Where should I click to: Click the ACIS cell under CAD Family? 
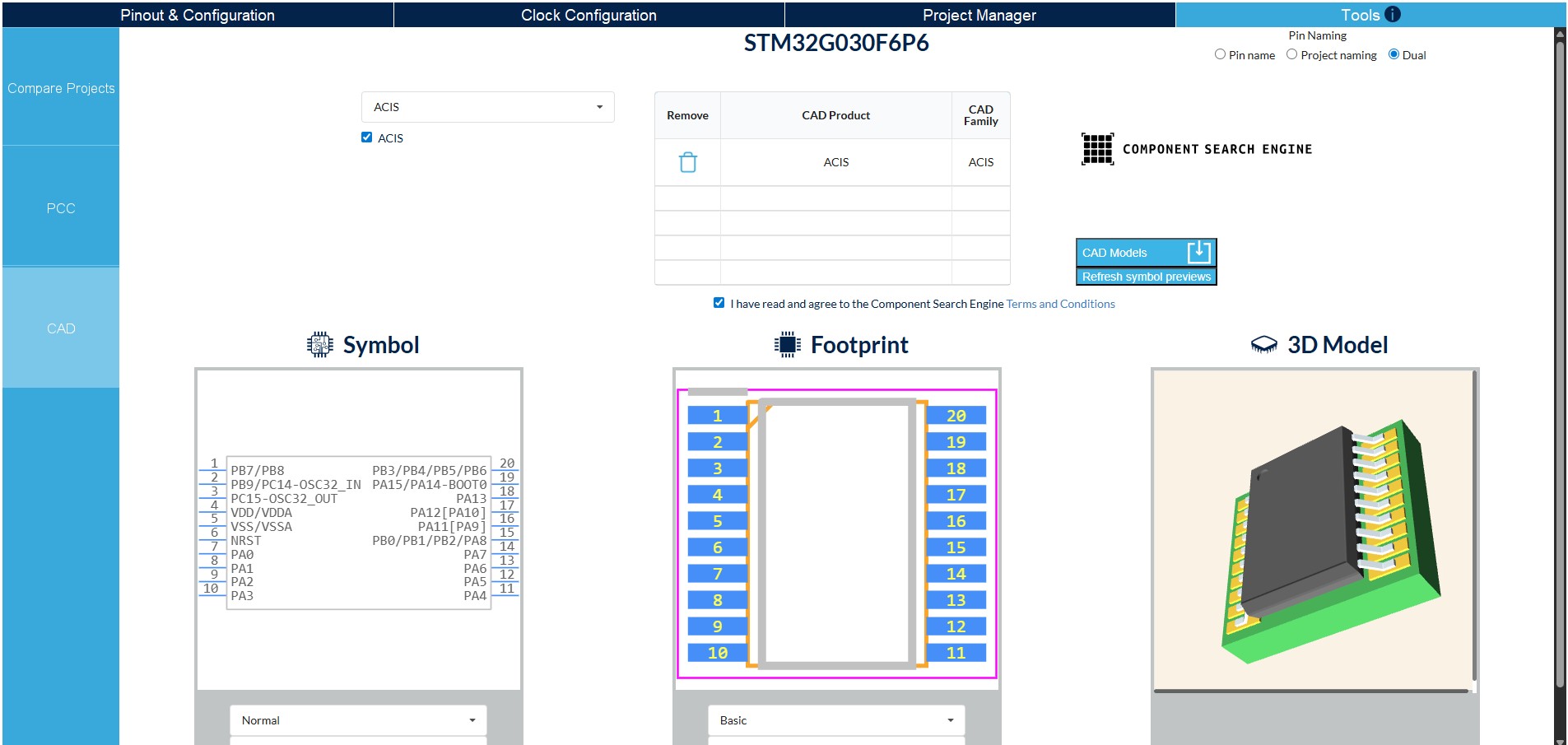pos(981,162)
